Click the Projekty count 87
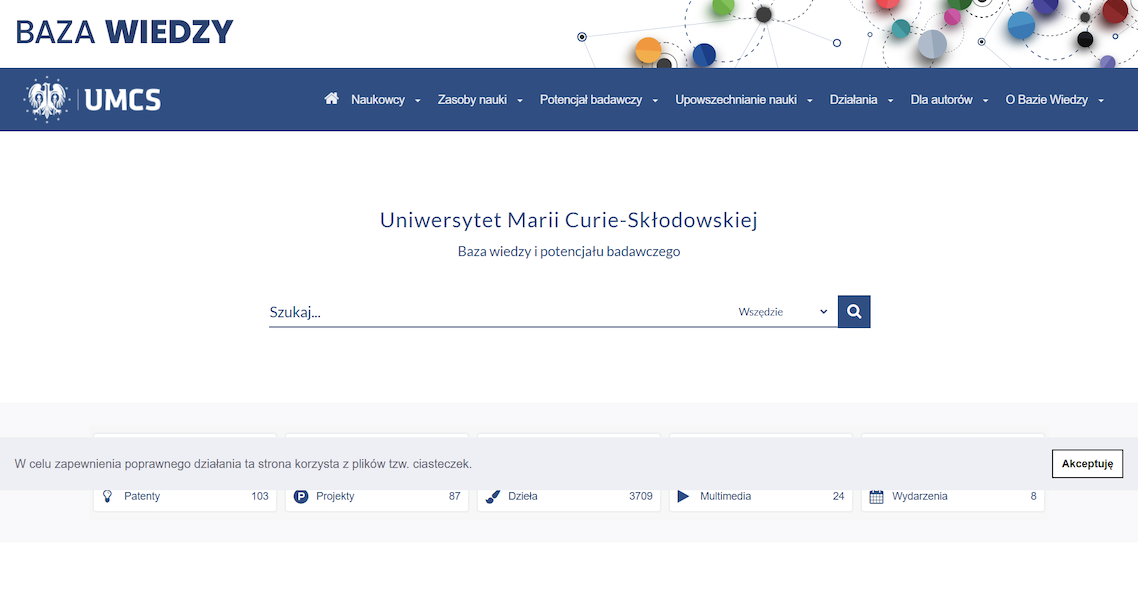 point(454,496)
